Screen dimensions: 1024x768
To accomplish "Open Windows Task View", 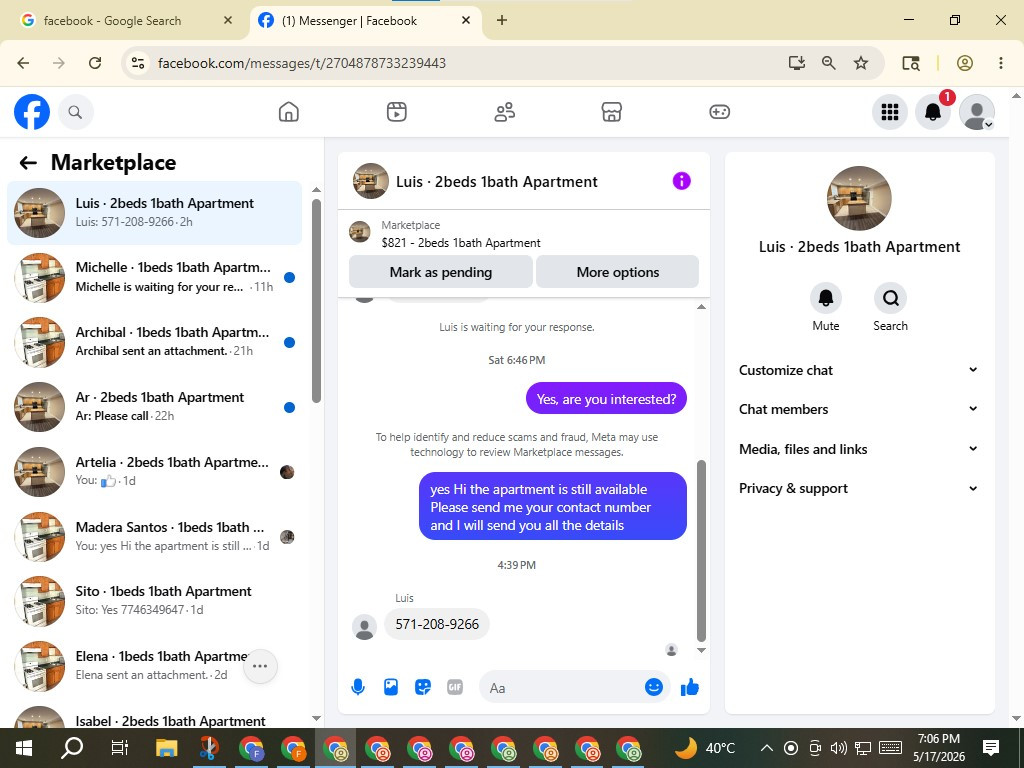I will point(120,748).
